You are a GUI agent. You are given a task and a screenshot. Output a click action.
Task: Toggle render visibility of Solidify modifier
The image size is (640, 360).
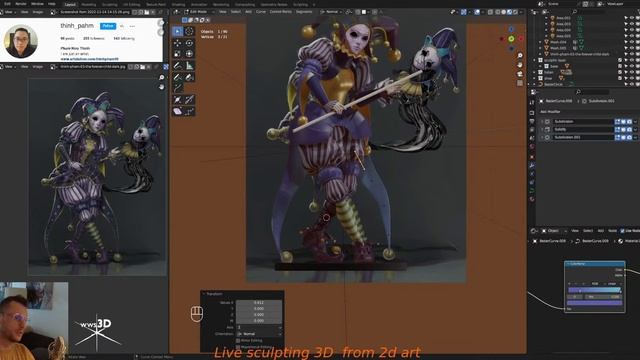coord(629,129)
